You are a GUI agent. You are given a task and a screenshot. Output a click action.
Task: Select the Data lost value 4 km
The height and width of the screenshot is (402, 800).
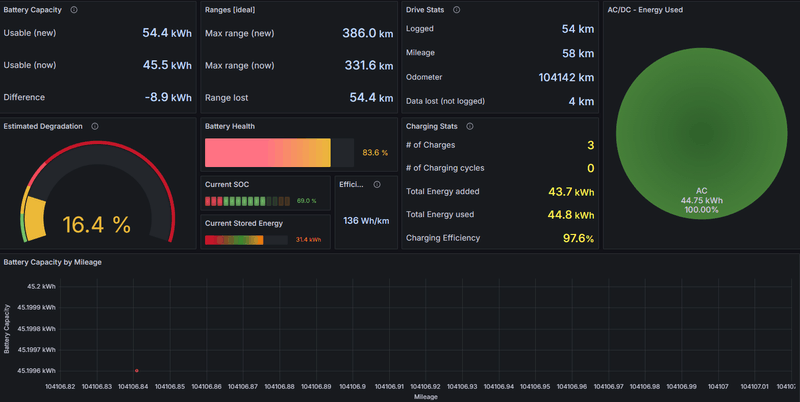point(582,102)
